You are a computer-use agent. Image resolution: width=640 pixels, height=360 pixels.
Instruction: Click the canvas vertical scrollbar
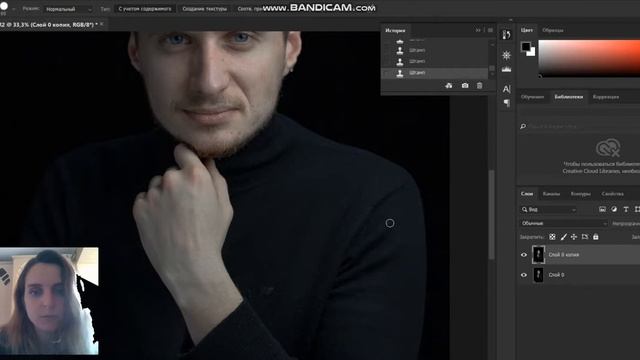[x=491, y=214]
